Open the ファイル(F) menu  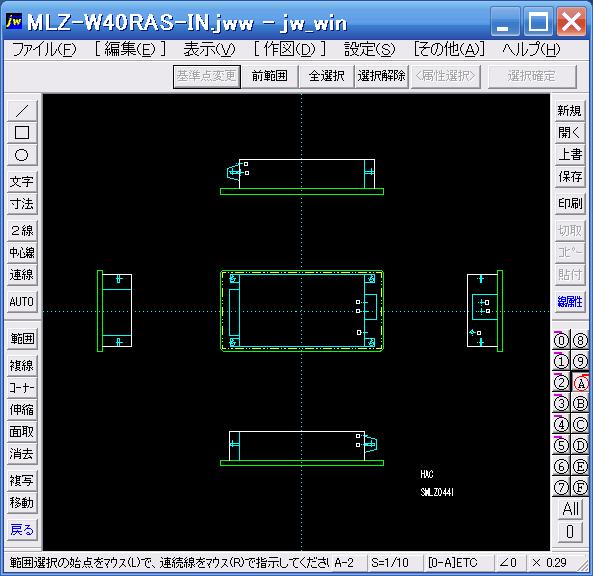click(44, 50)
